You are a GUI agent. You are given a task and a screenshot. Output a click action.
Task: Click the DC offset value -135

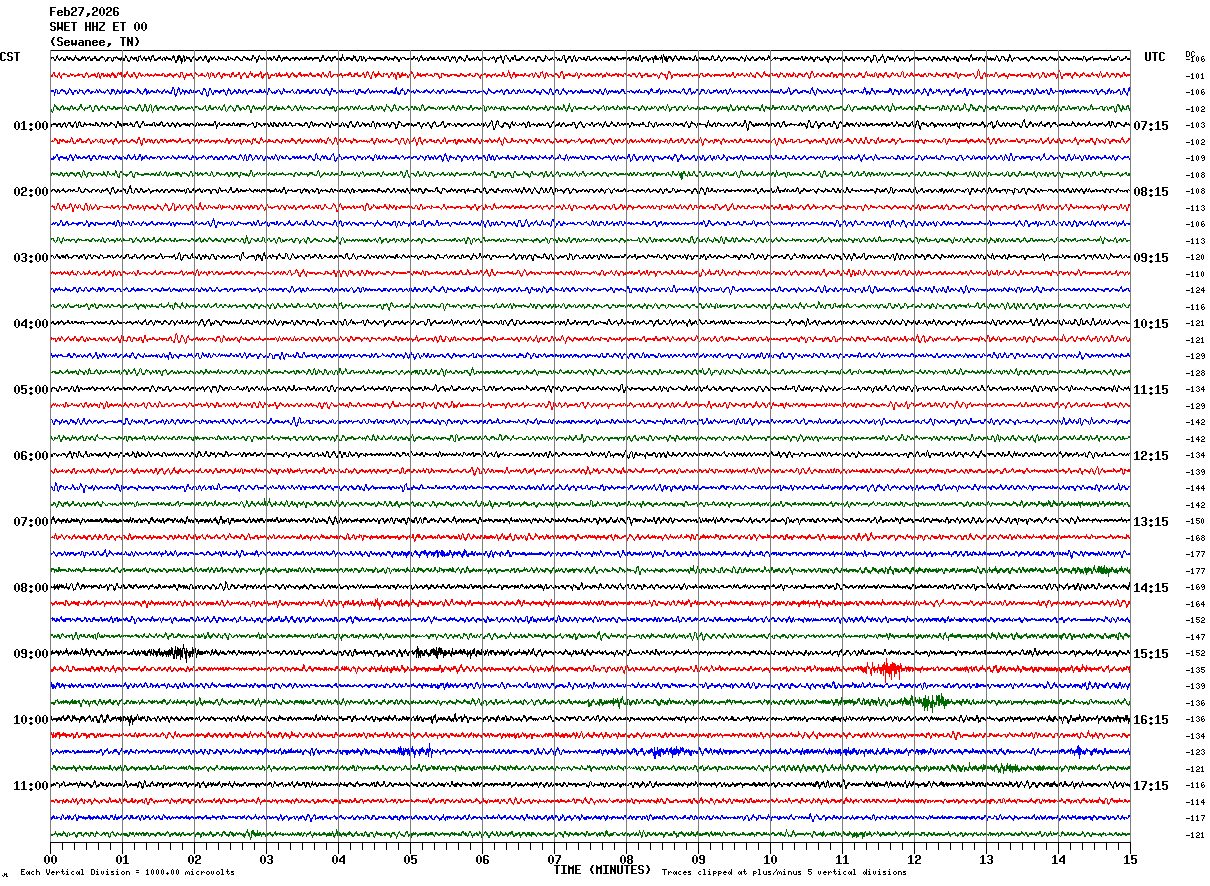[x=1195, y=670]
